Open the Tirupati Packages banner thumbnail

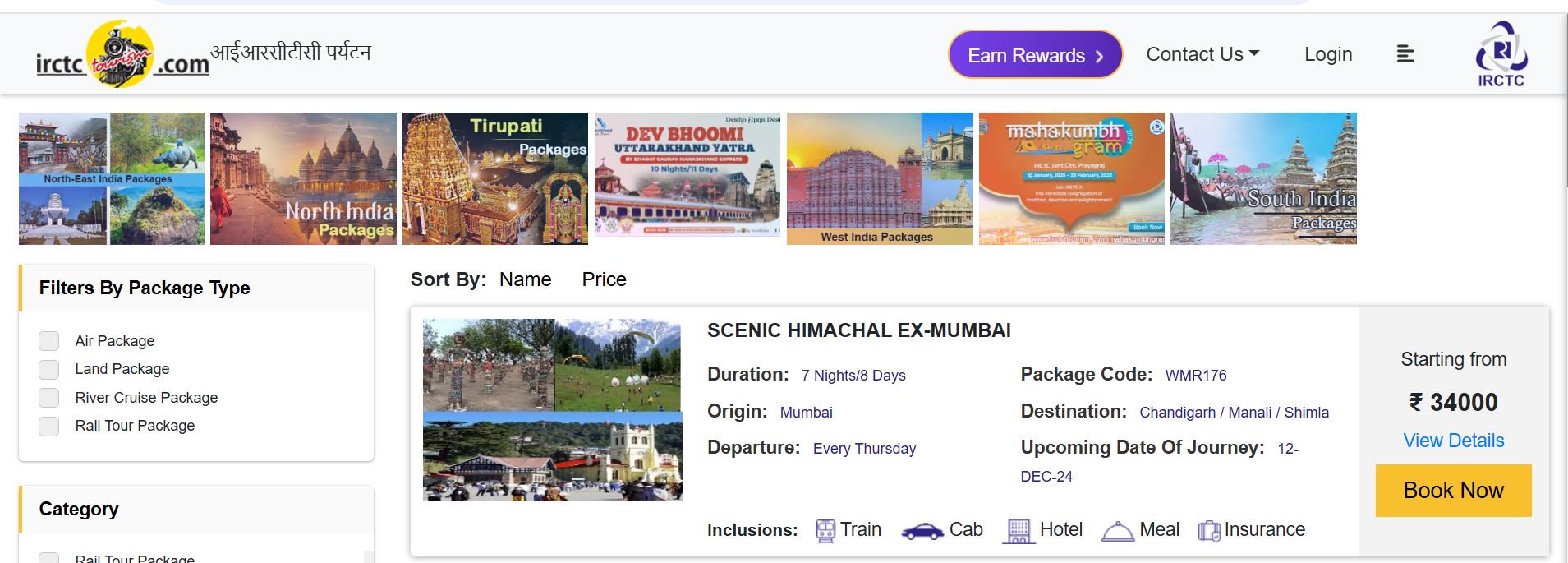coord(494,178)
